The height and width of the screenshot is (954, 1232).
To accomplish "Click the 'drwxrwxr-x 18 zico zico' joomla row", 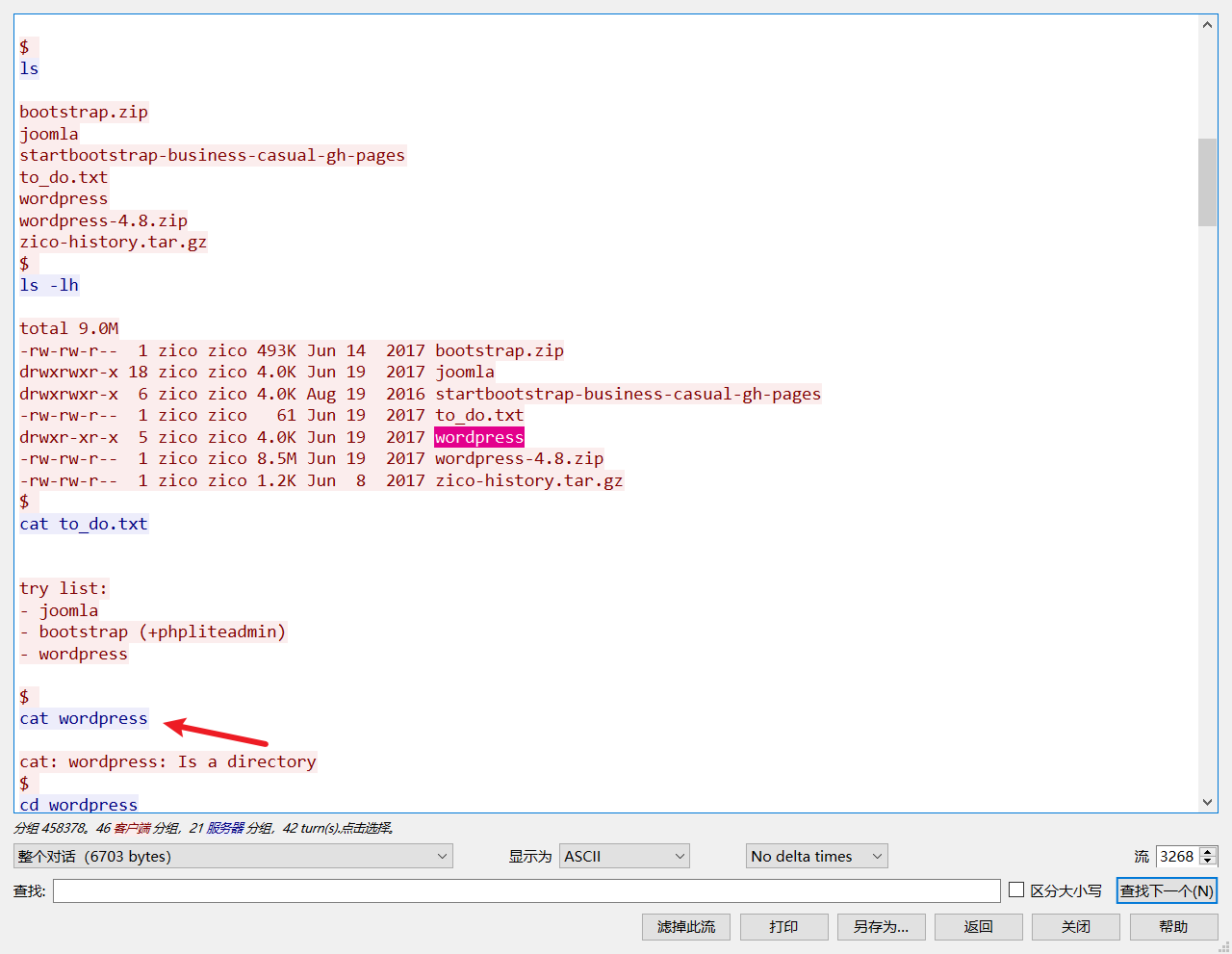I will coord(257,372).
